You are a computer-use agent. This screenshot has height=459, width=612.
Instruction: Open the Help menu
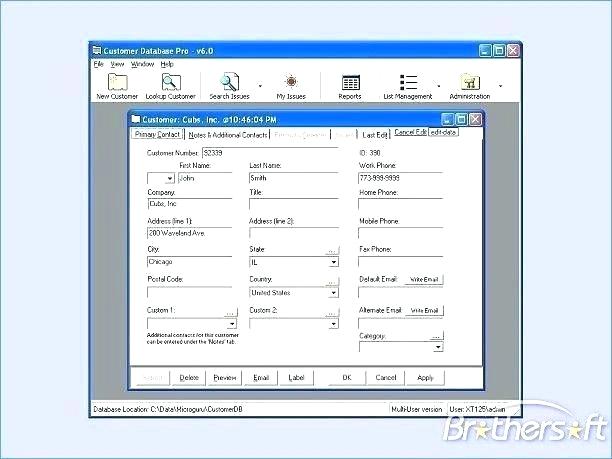(167, 64)
